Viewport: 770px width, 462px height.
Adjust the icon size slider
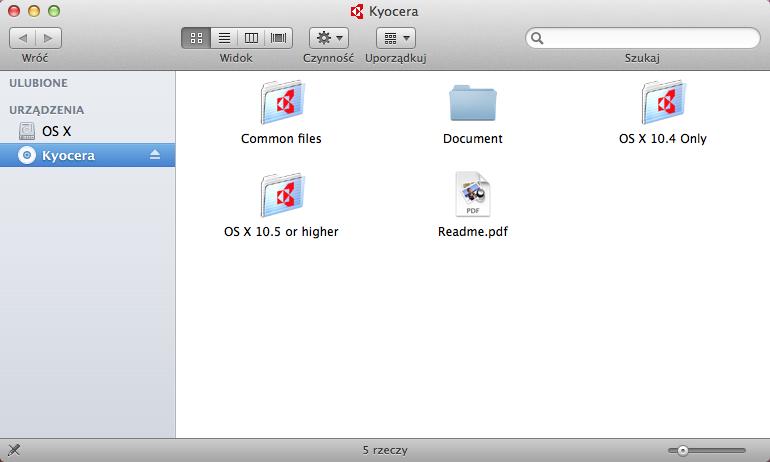[707, 450]
